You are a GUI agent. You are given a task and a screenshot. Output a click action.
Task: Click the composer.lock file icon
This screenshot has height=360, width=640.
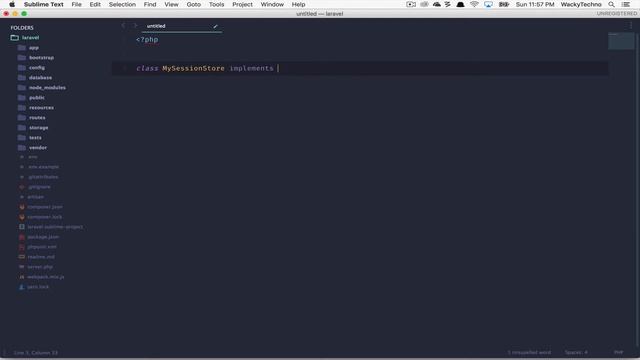point(22,217)
